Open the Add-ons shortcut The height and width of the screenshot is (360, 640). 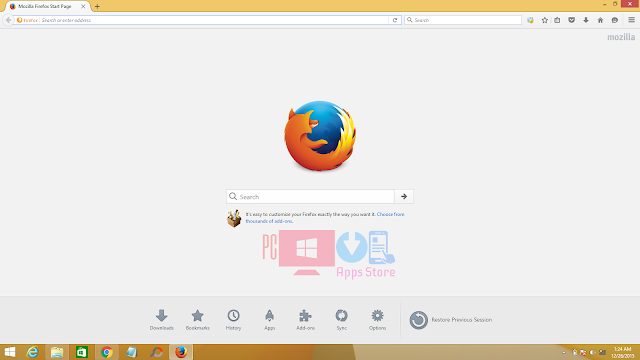(x=305, y=319)
